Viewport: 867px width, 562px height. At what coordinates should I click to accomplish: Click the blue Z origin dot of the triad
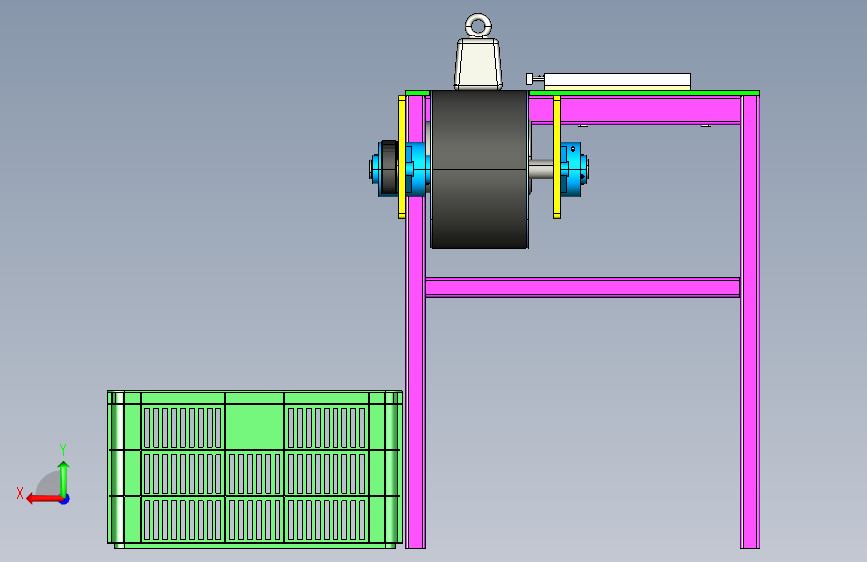(65, 499)
